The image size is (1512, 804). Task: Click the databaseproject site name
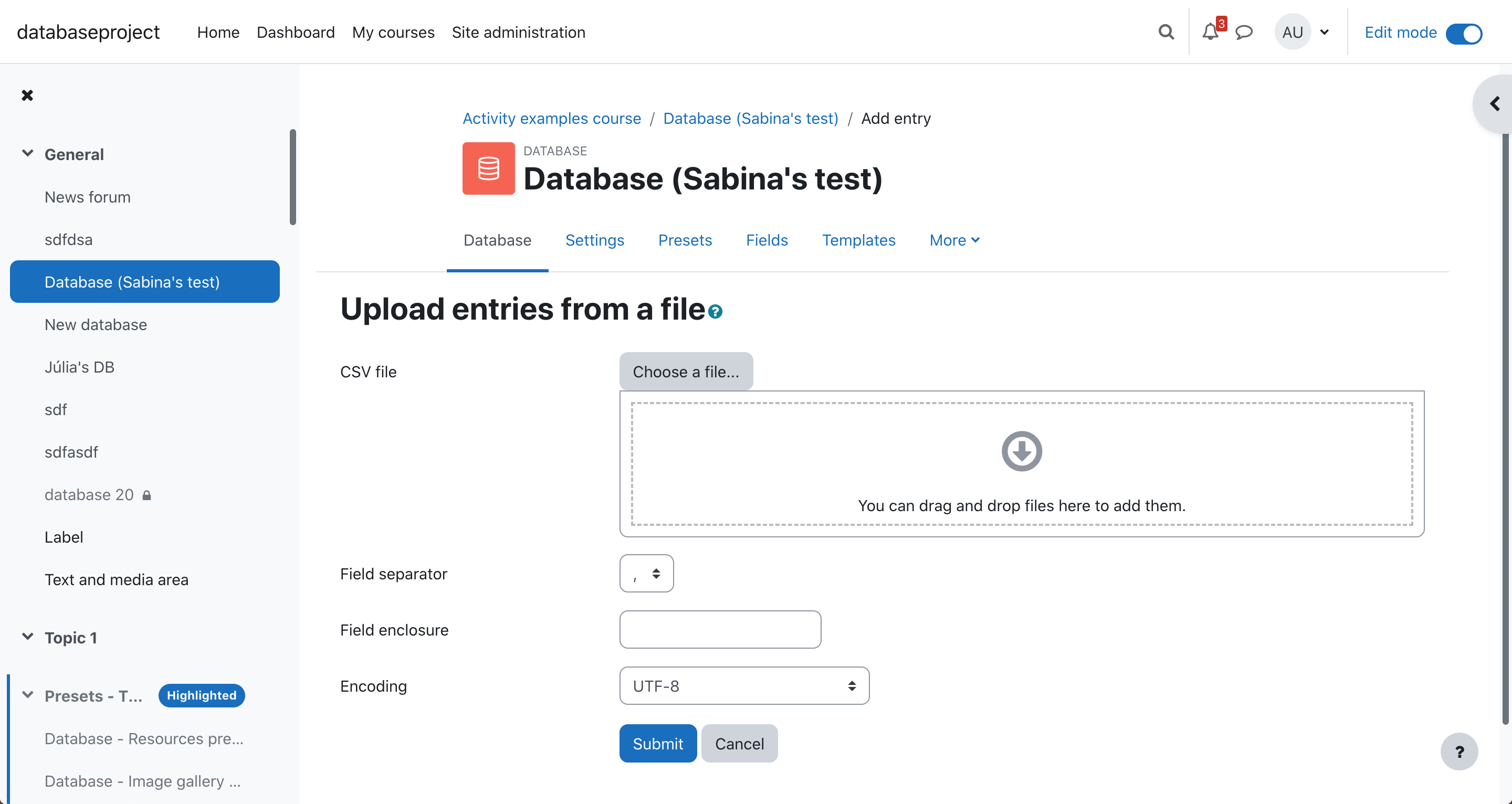pos(88,31)
